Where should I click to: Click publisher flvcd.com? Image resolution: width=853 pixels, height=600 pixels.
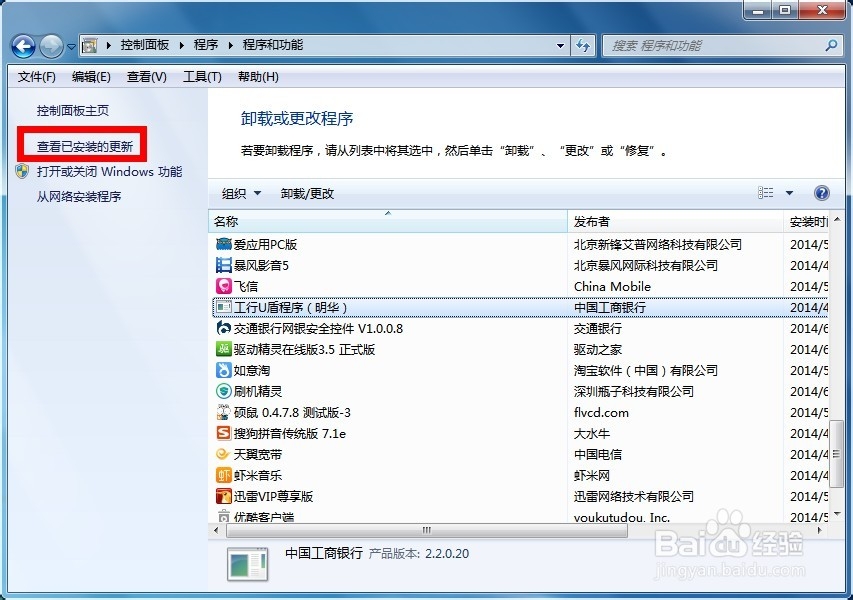tap(601, 412)
